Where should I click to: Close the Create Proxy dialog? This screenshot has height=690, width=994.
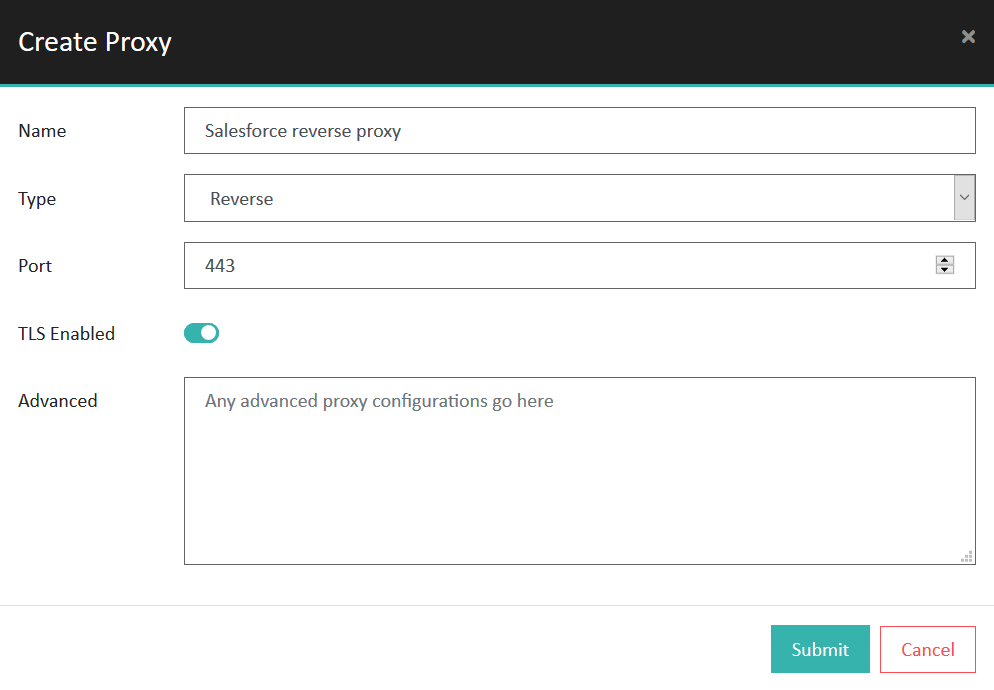967,37
